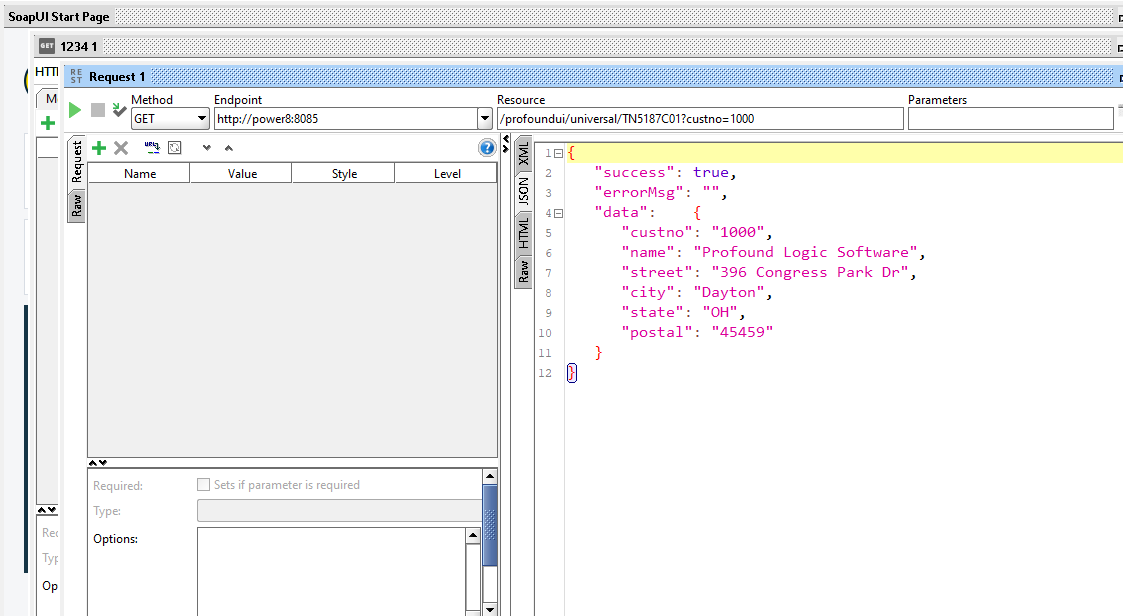Click the "custno": "1000" line

697,233
